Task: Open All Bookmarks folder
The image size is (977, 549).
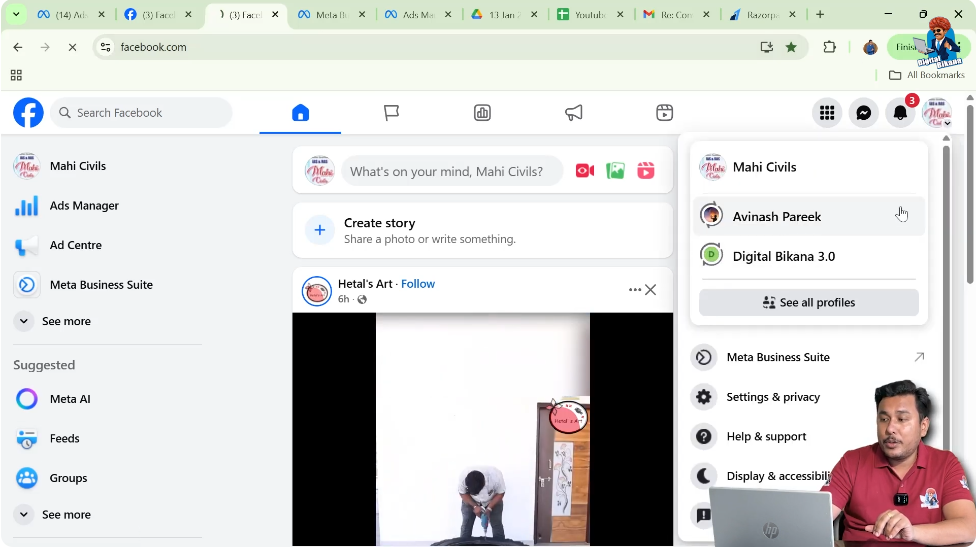Action: coord(927,75)
